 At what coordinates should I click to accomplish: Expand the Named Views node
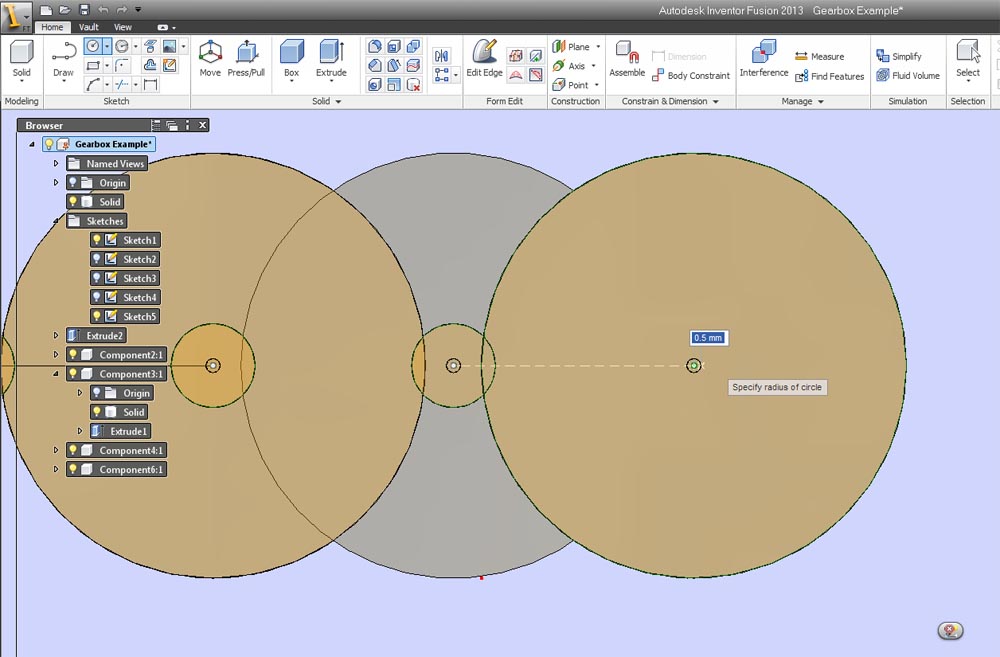tap(56, 163)
